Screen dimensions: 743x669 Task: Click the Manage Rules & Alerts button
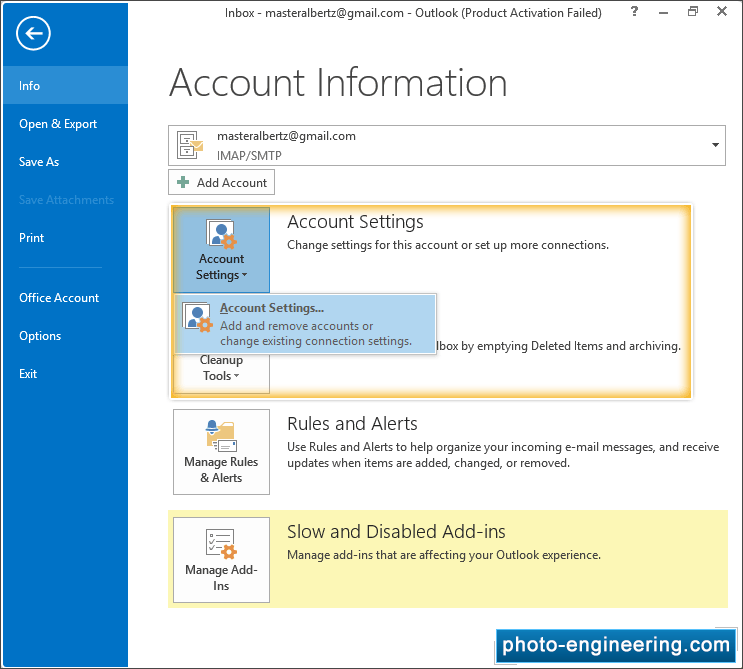pos(221,452)
